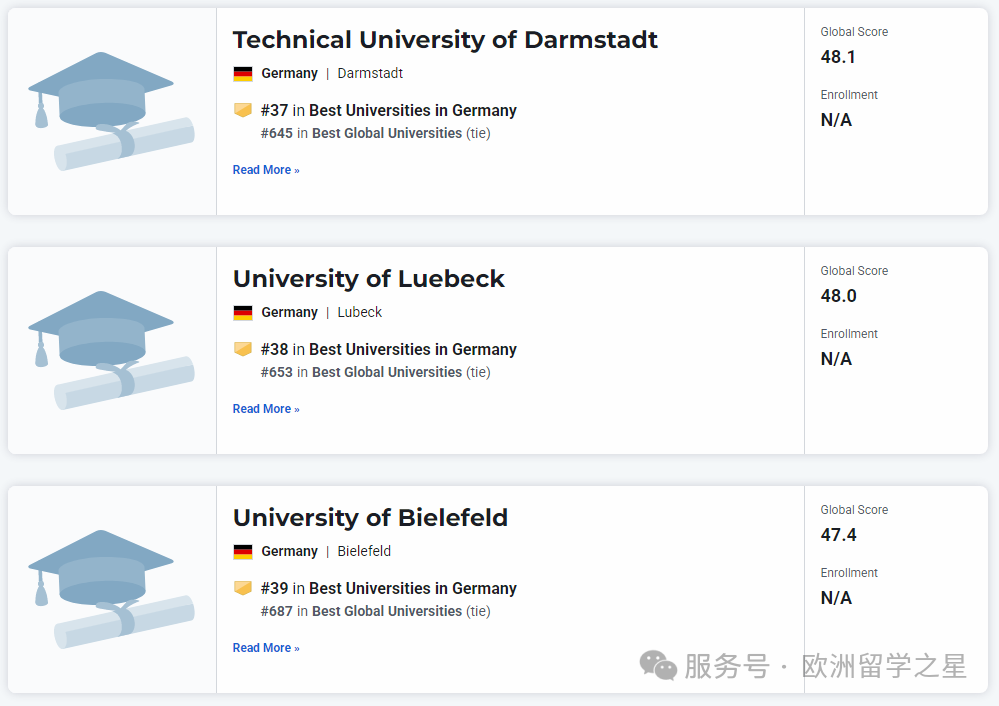Open Read More for University of Luebeck
The image size is (999, 706).
tap(266, 409)
